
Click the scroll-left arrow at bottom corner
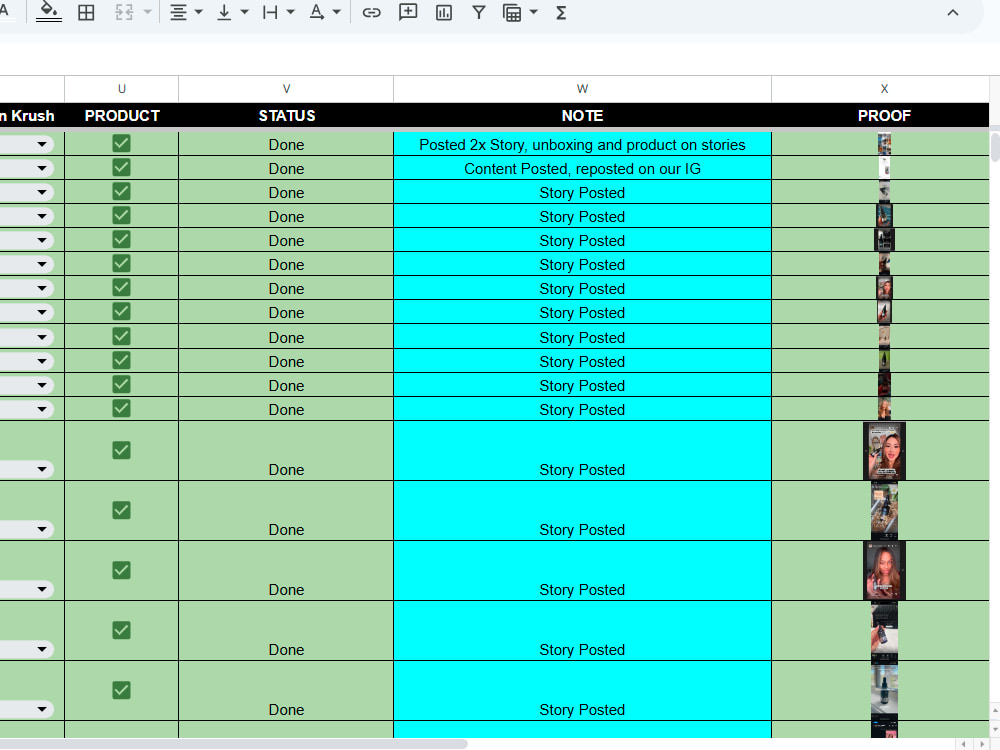963,744
